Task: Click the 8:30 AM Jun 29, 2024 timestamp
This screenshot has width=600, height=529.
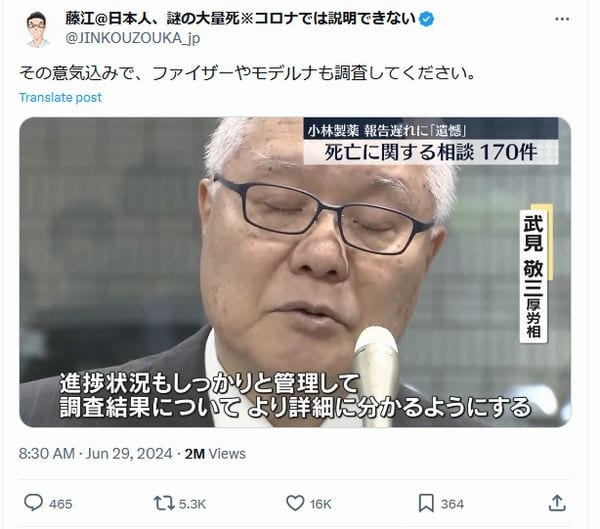Action: point(96,454)
